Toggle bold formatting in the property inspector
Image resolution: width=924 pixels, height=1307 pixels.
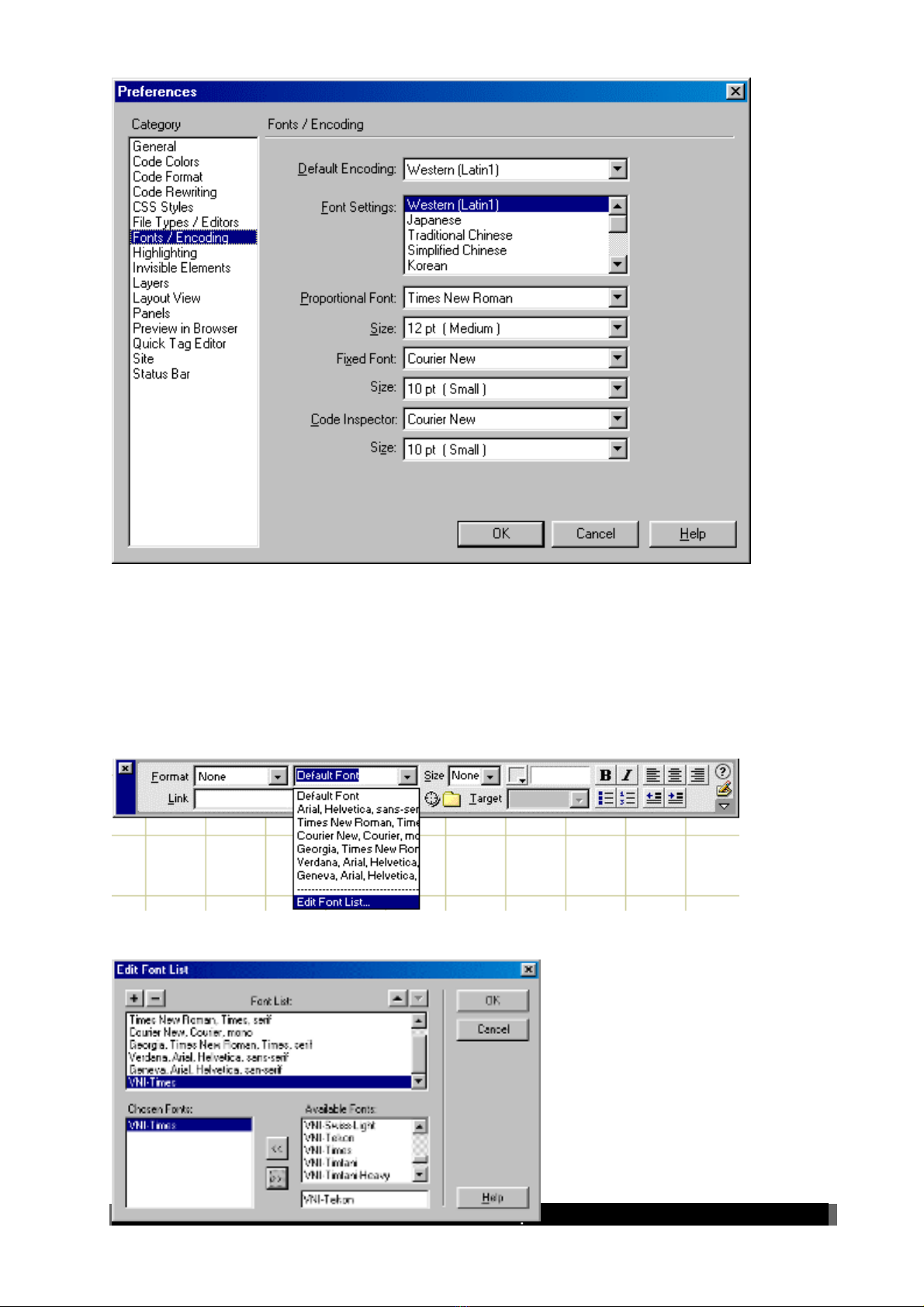[605, 775]
